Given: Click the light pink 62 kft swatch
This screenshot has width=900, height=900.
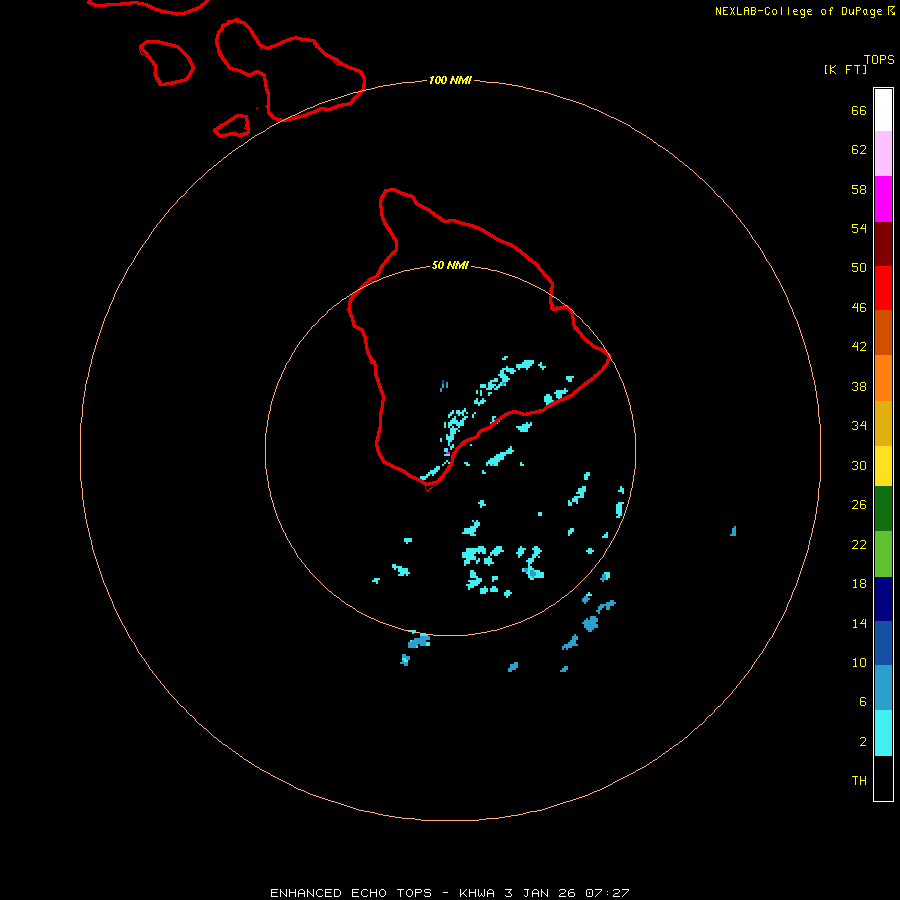Looking at the screenshot, I should (x=883, y=153).
